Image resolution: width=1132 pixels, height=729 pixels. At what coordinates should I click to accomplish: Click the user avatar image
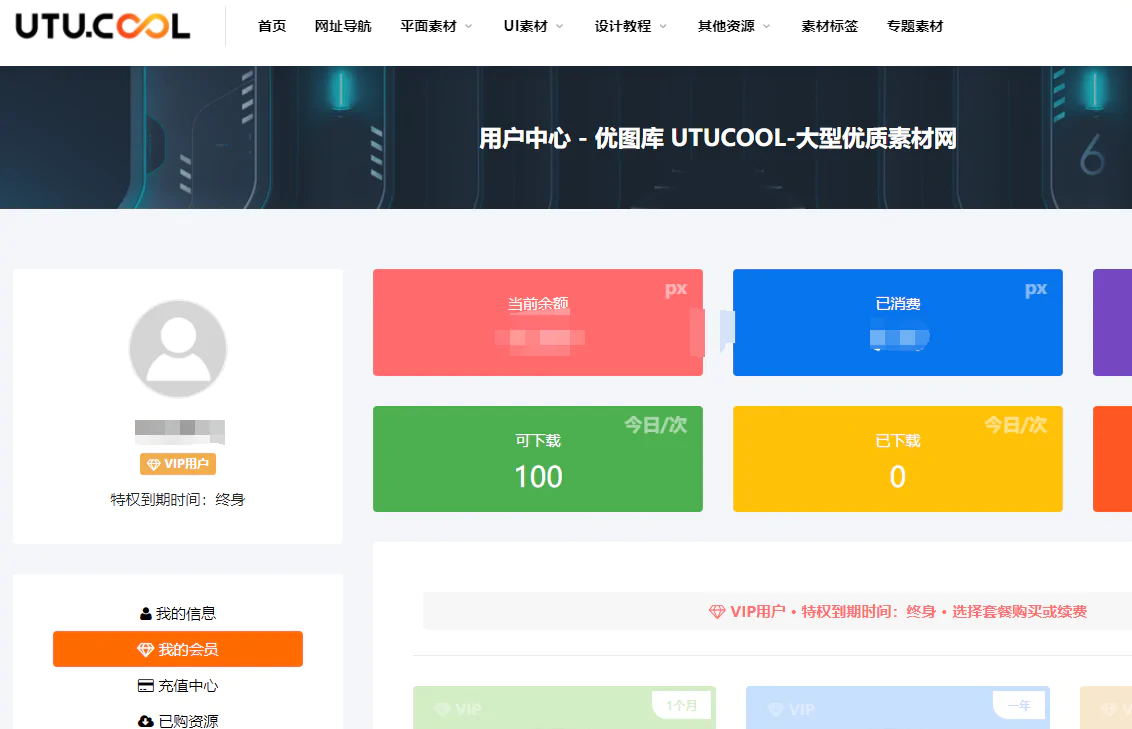(178, 349)
